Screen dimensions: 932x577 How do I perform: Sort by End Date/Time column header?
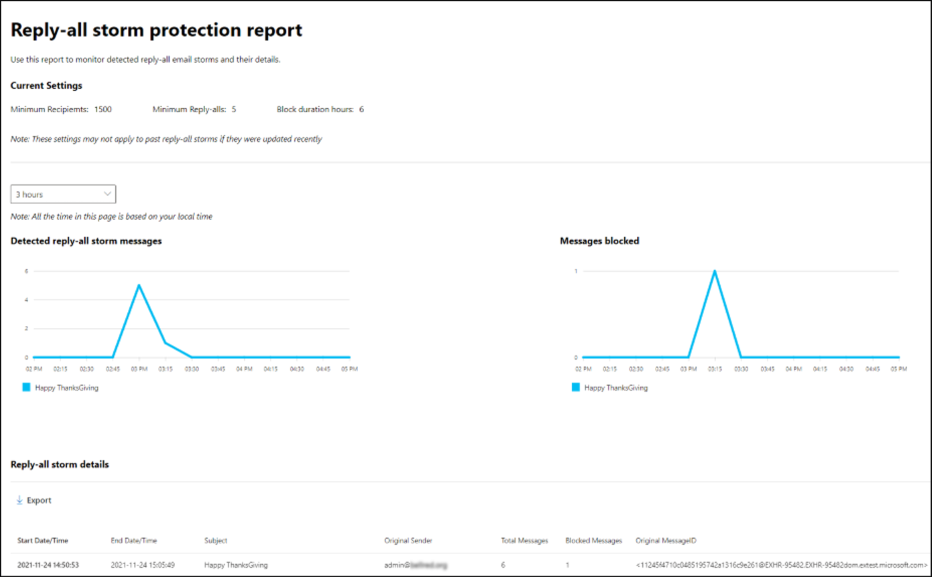[134, 540]
